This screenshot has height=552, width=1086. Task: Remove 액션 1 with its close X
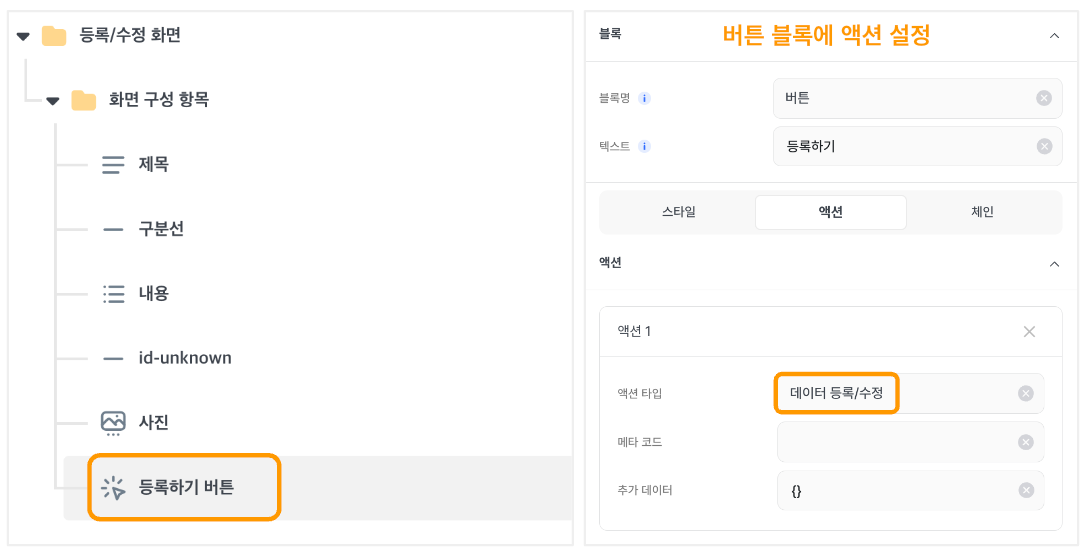(x=1029, y=332)
